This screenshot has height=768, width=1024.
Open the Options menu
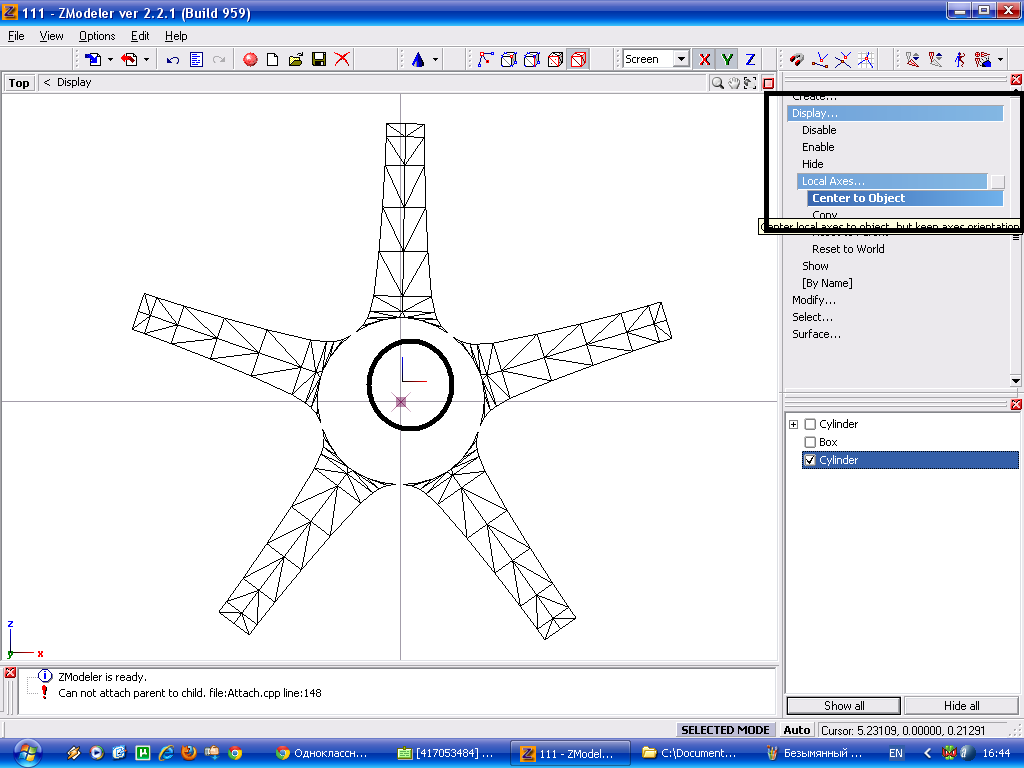point(97,36)
